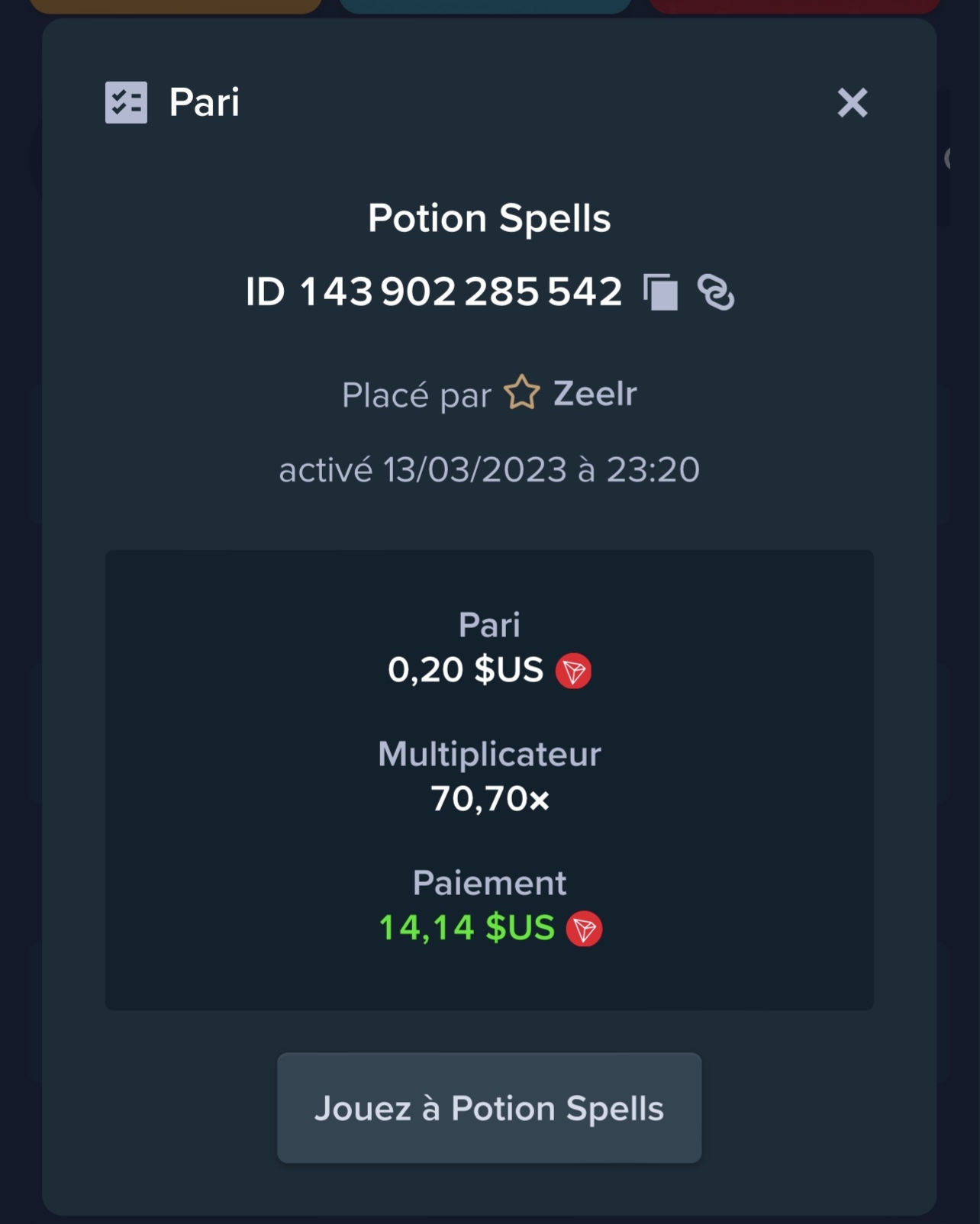The image size is (980, 1224).
Task: Click the Jouez à Potion Spells button
Action: click(x=489, y=1108)
